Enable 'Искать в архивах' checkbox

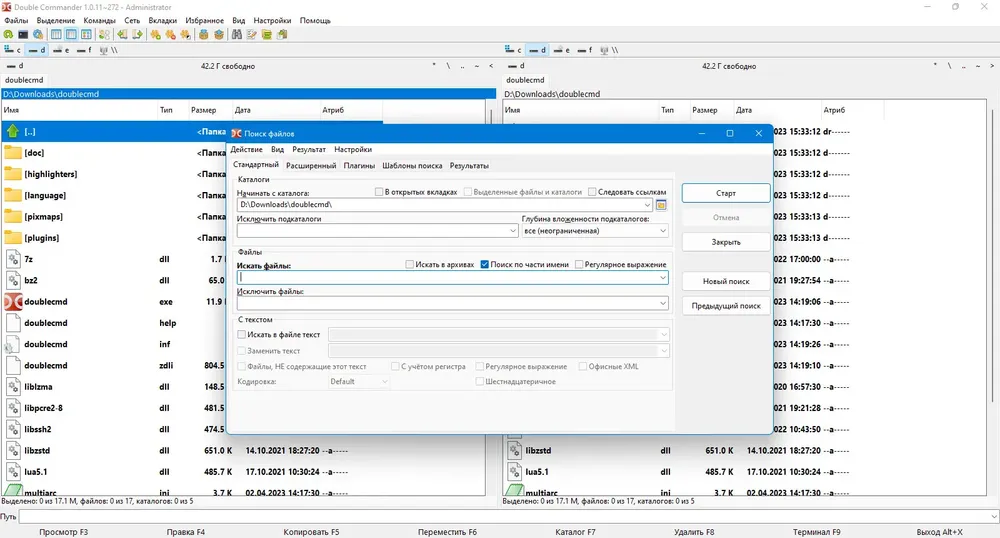pyautogui.click(x=409, y=264)
